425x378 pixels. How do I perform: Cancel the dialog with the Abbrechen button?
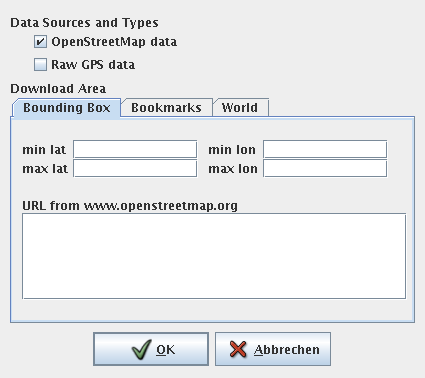273,349
